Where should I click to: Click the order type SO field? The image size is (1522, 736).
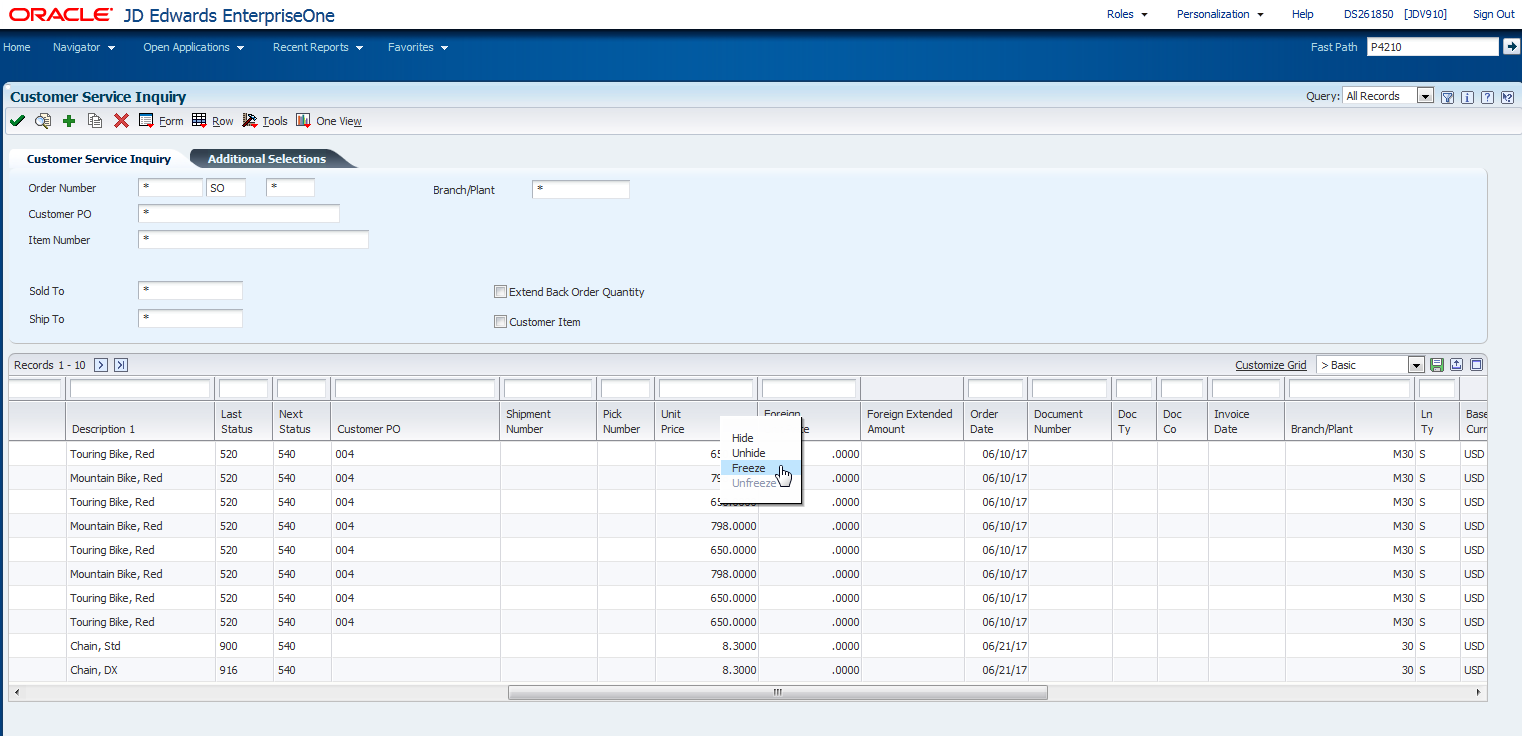(226, 188)
